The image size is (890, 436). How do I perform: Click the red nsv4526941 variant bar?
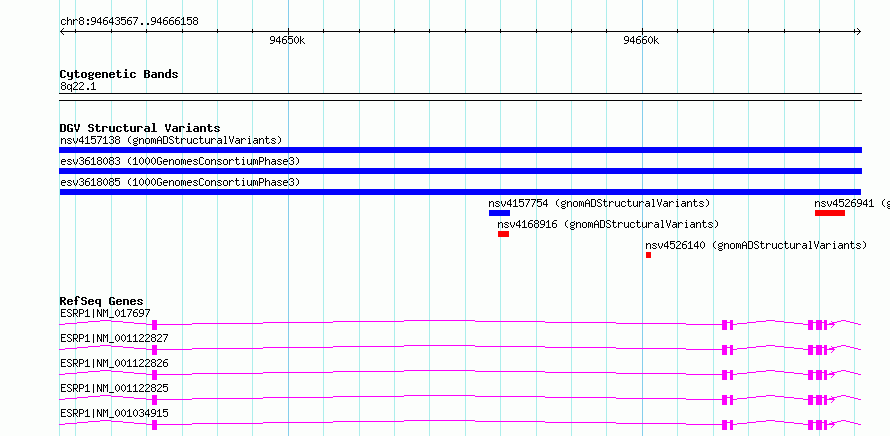point(830,213)
